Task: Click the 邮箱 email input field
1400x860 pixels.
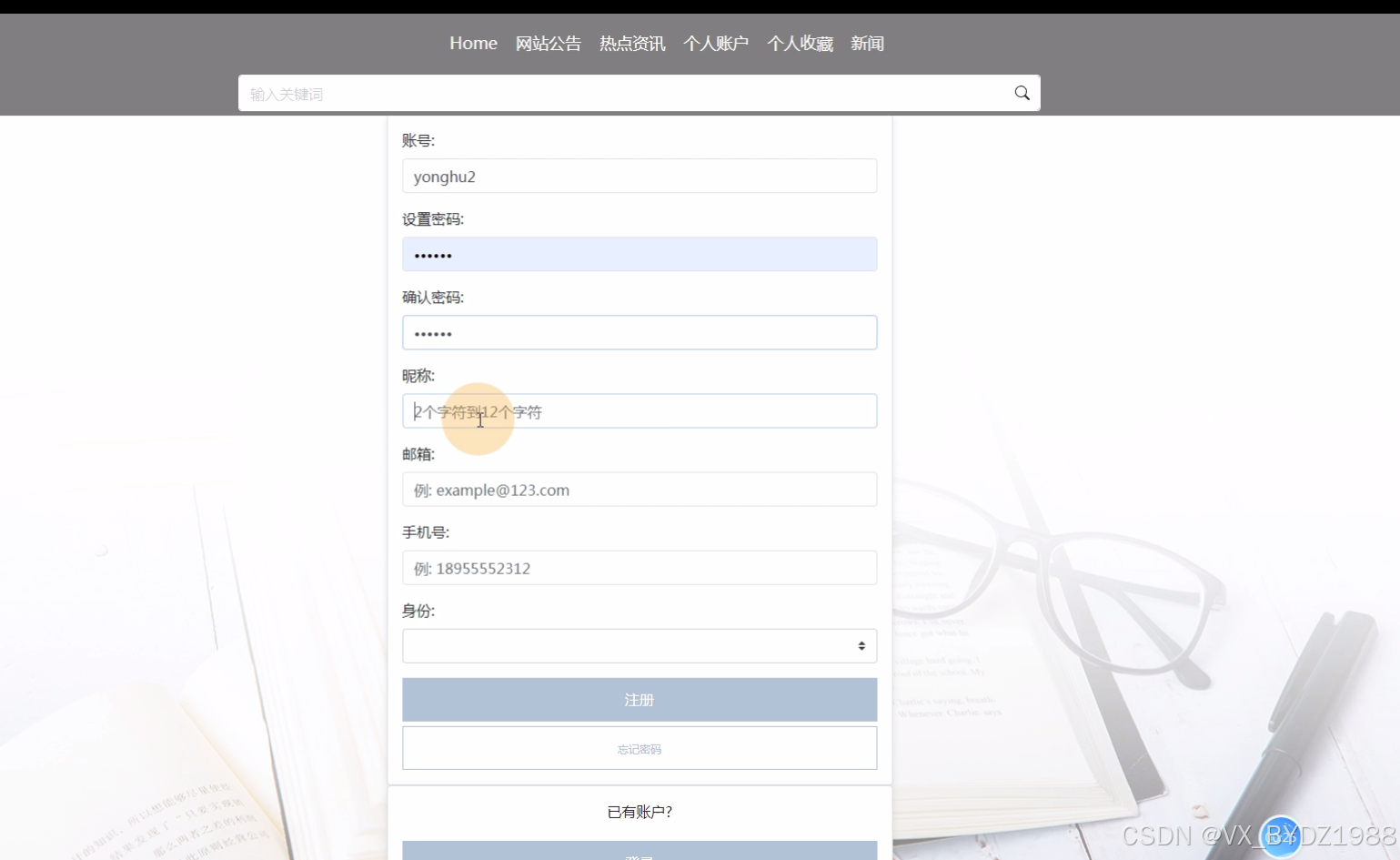Action: click(x=640, y=489)
